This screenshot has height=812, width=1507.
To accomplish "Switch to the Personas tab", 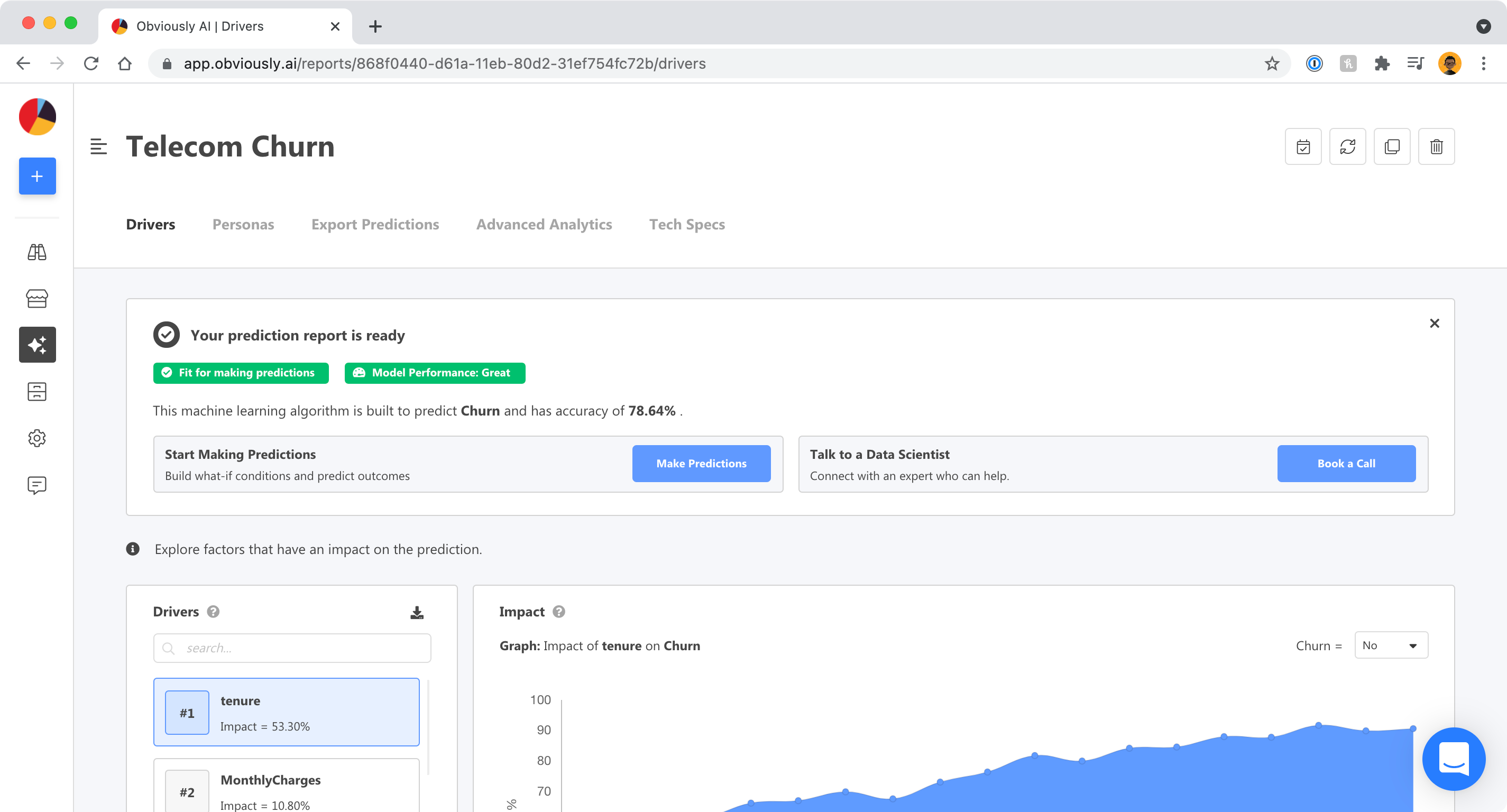I will point(243,225).
